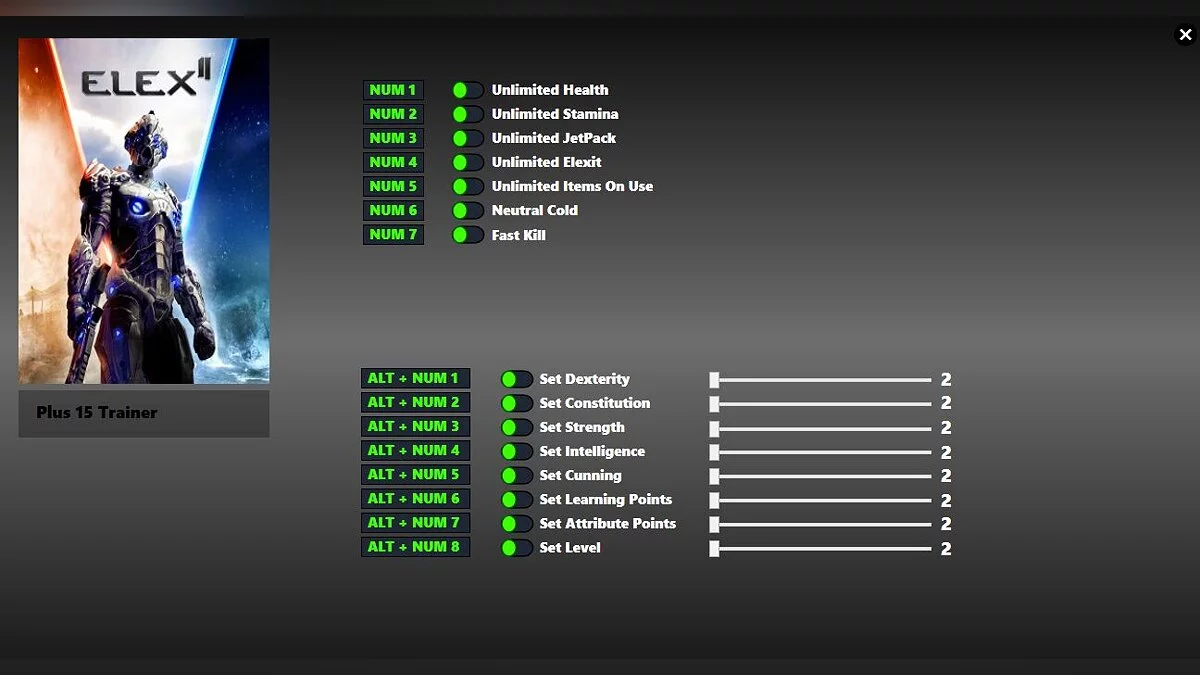Click the Set Strength slider handle
The width and height of the screenshot is (1200, 675).
click(714, 428)
